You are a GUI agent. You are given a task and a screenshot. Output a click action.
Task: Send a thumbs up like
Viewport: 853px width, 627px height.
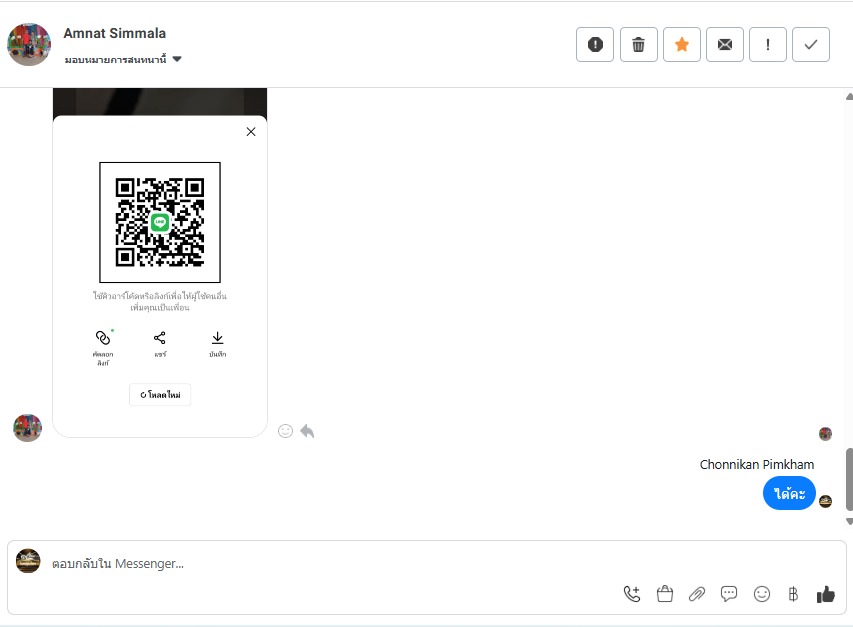click(825, 594)
